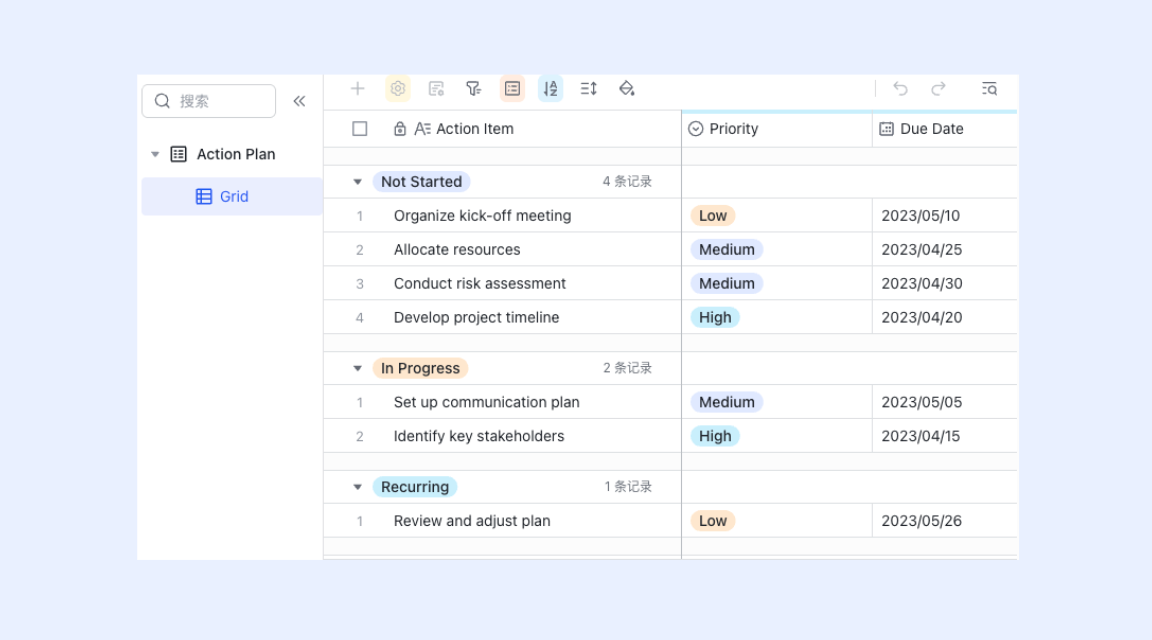Click Medium priority for communication plan

click(x=727, y=402)
